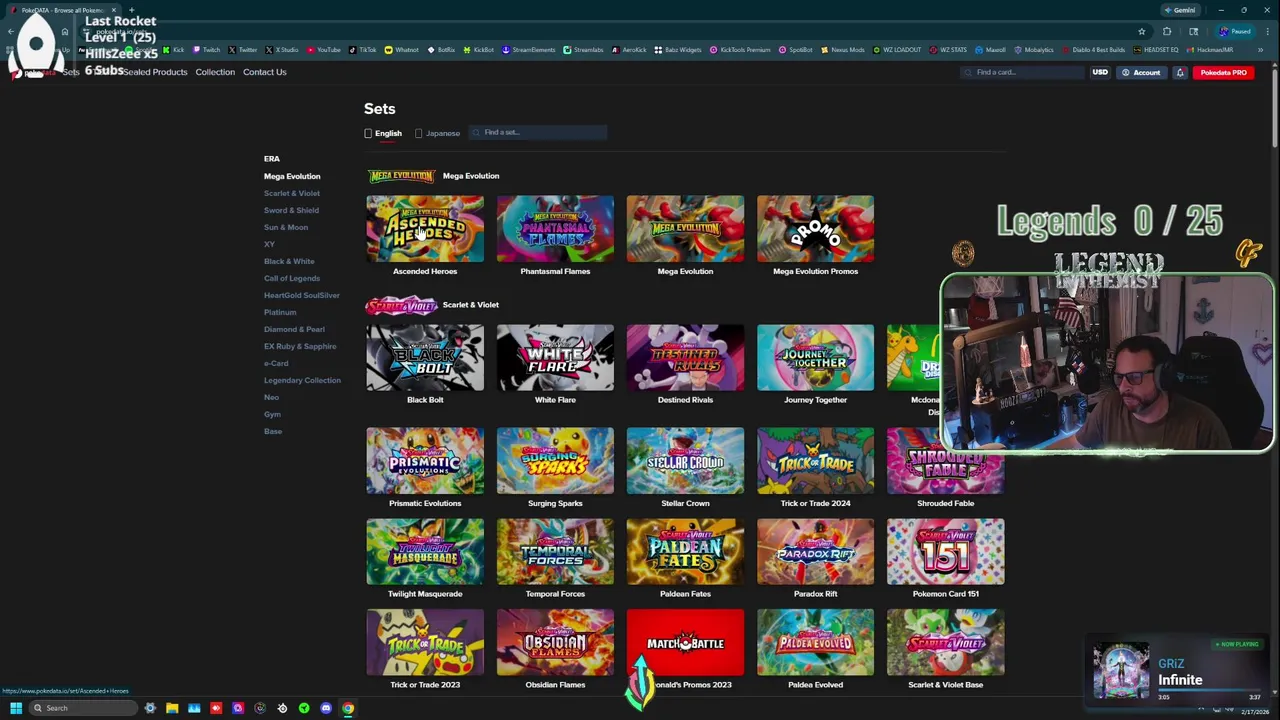Image resolution: width=1280 pixels, height=720 pixels.
Task: Click the Pokedata PRO button
Action: (x=1224, y=72)
